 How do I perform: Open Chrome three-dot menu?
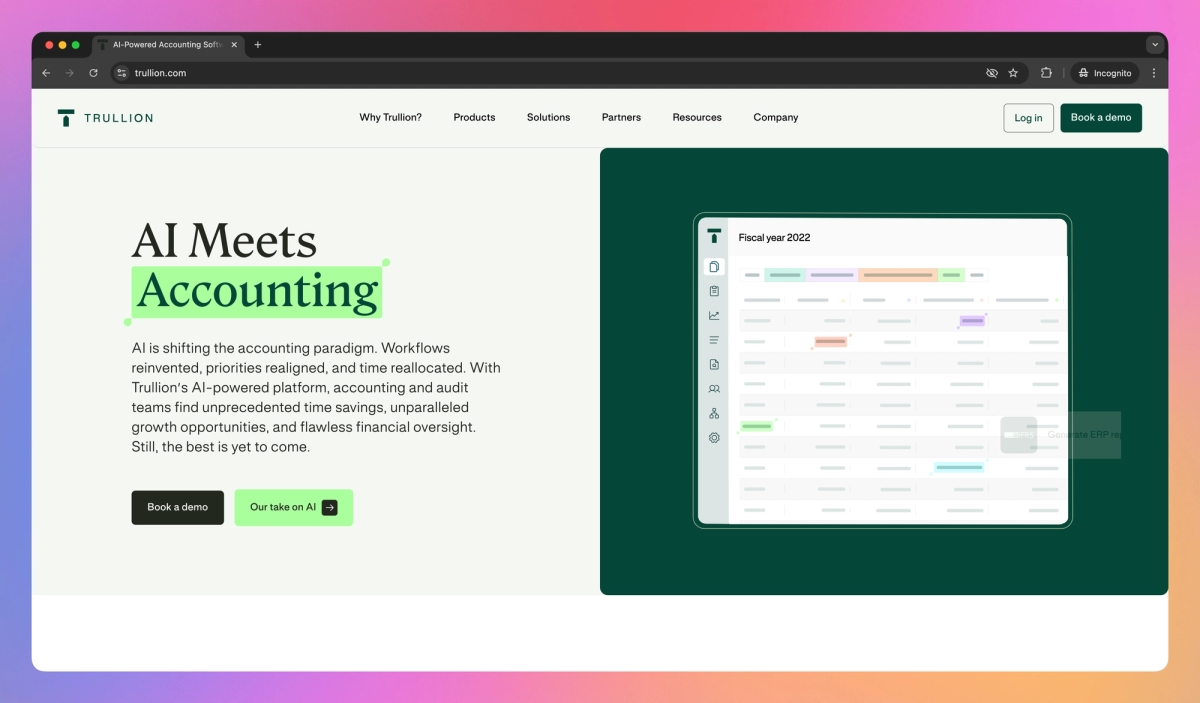(1154, 73)
